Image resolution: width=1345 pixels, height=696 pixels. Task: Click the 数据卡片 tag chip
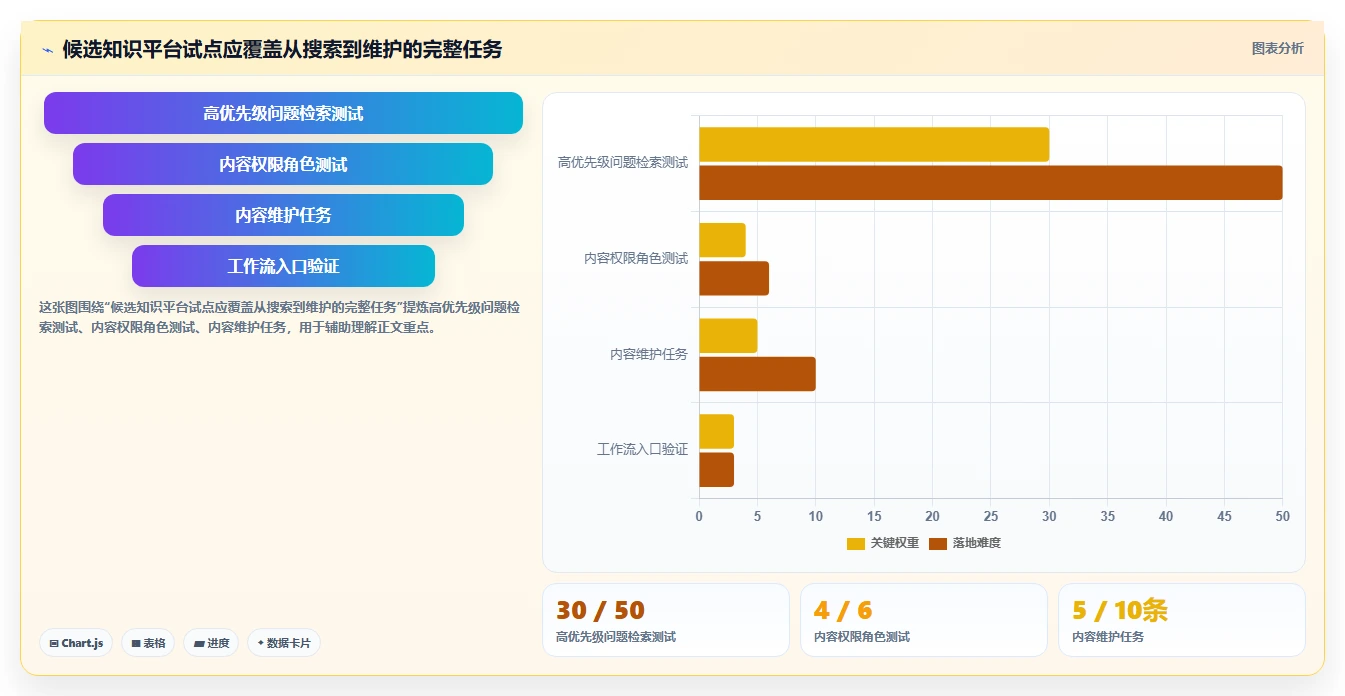(283, 643)
